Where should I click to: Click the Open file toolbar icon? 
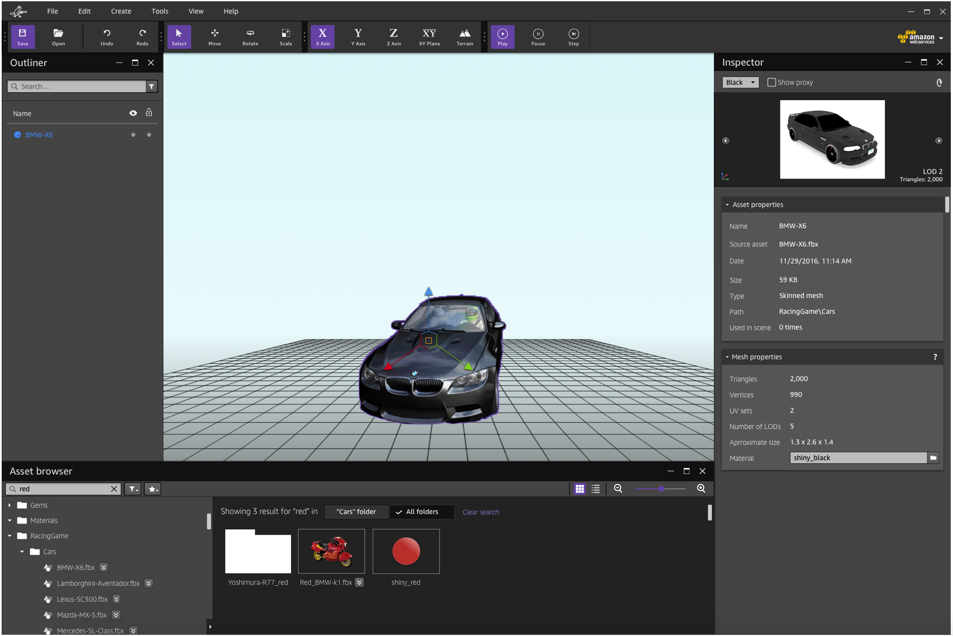(x=58, y=36)
